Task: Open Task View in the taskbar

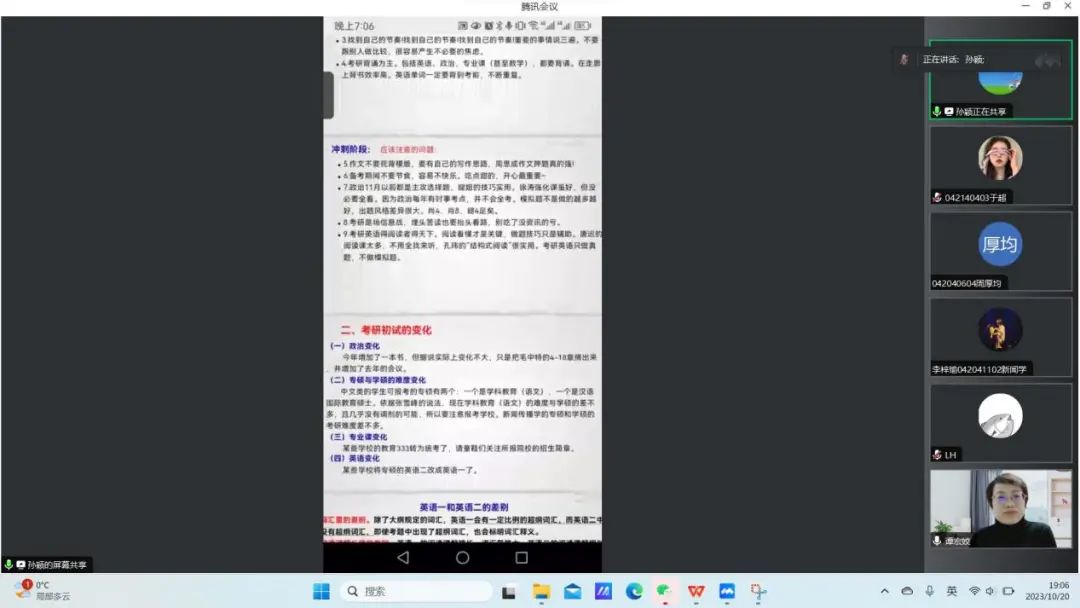Action: 509,591
